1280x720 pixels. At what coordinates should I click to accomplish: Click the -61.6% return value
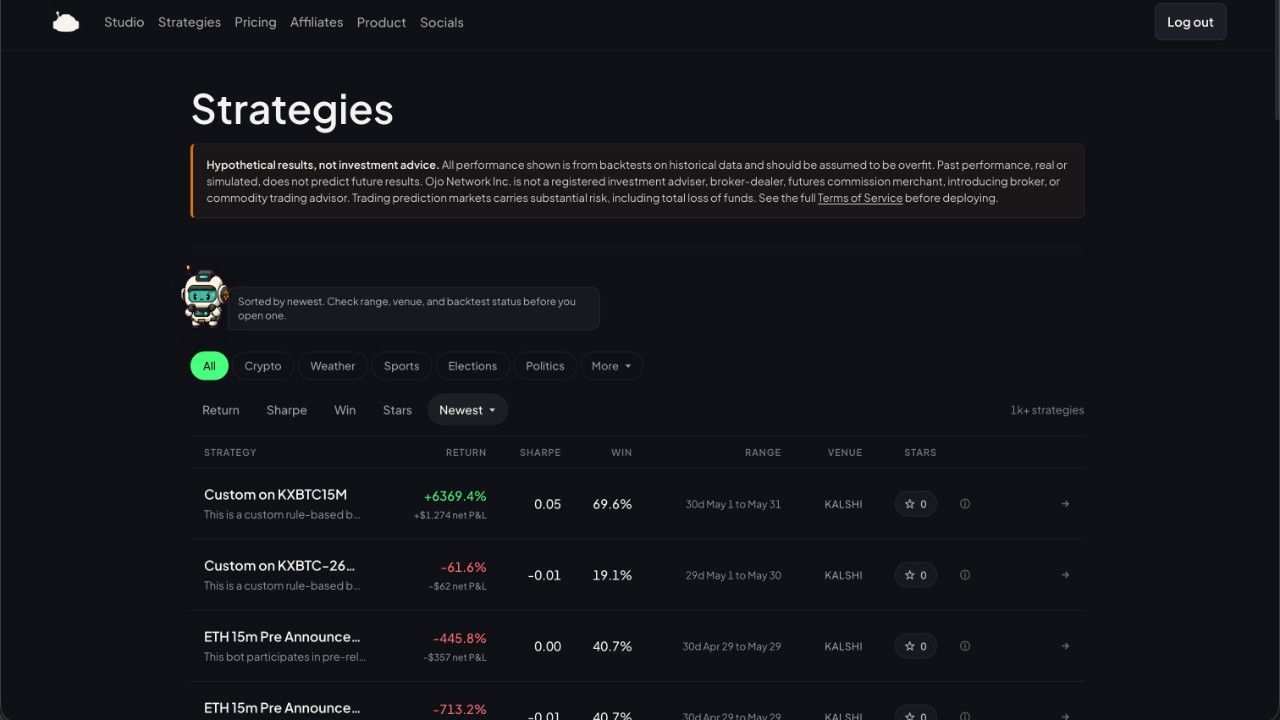coord(464,567)
